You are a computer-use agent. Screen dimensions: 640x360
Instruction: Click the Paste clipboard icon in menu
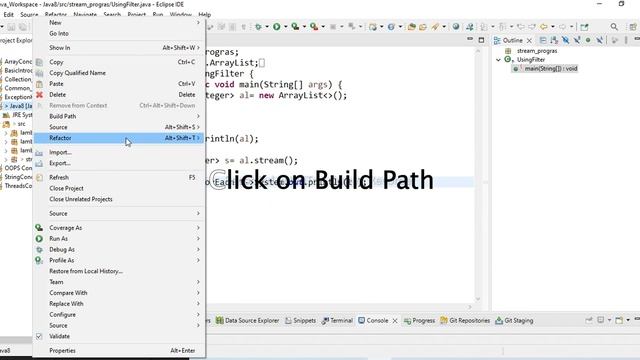point(39,84)
